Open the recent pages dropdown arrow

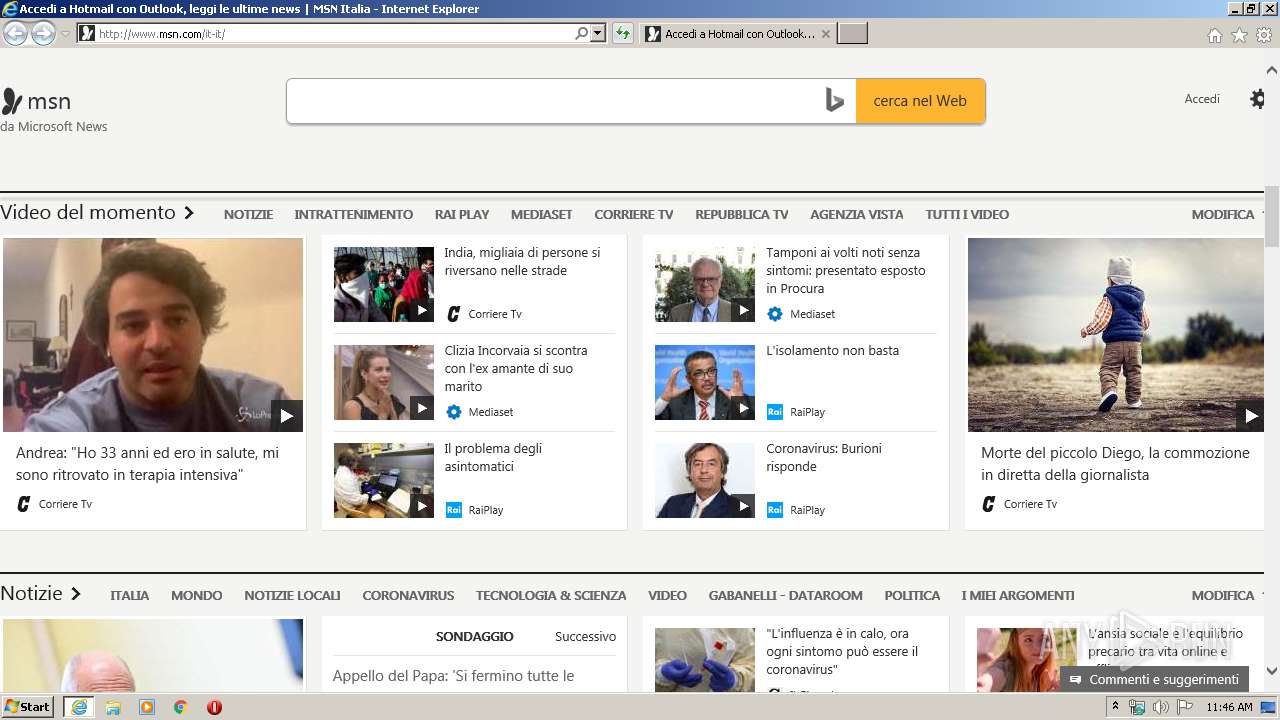coord(66,34)
